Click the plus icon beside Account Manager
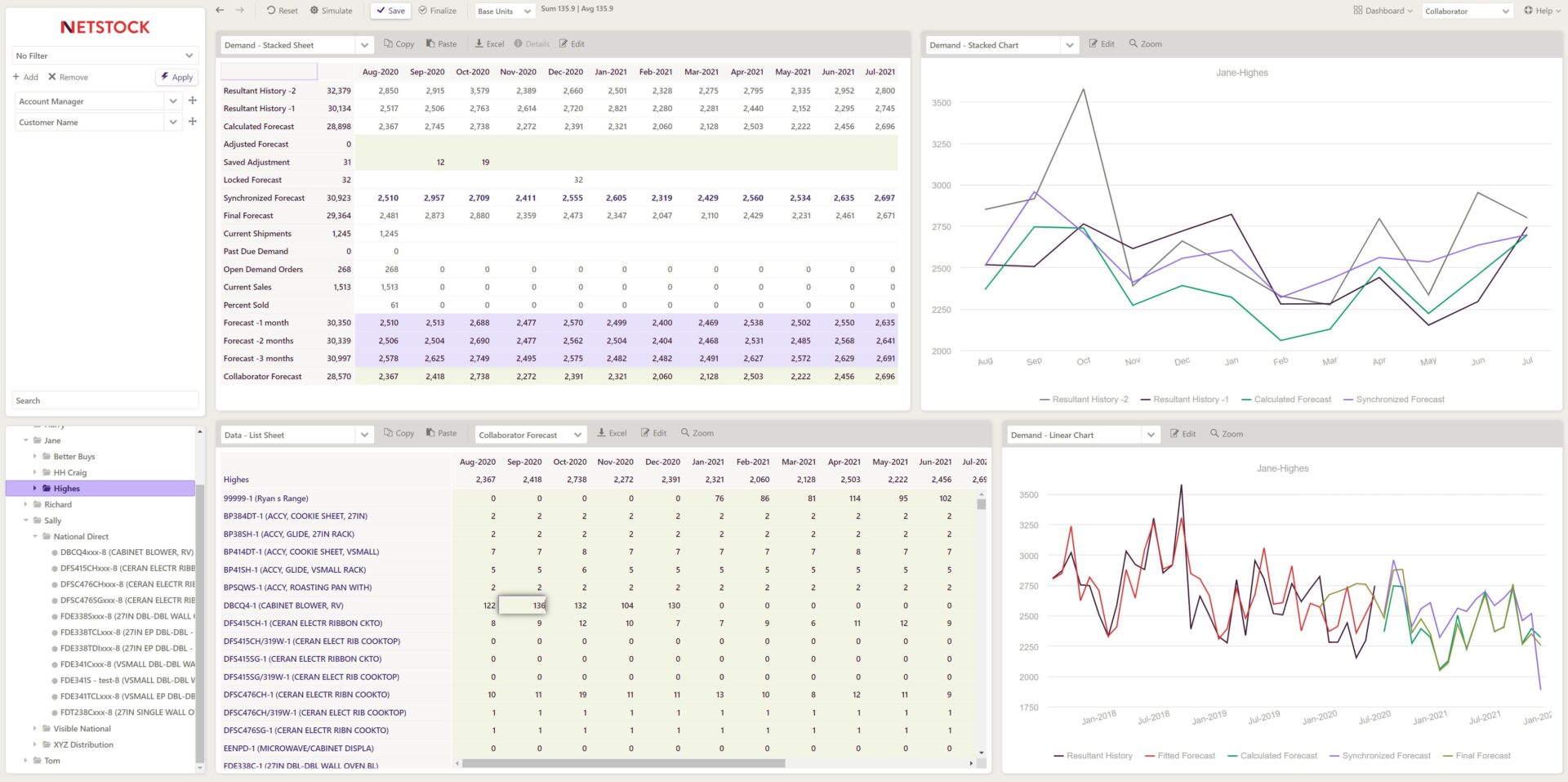This screenshot has height=782, width=1568. tap(193, 101)
